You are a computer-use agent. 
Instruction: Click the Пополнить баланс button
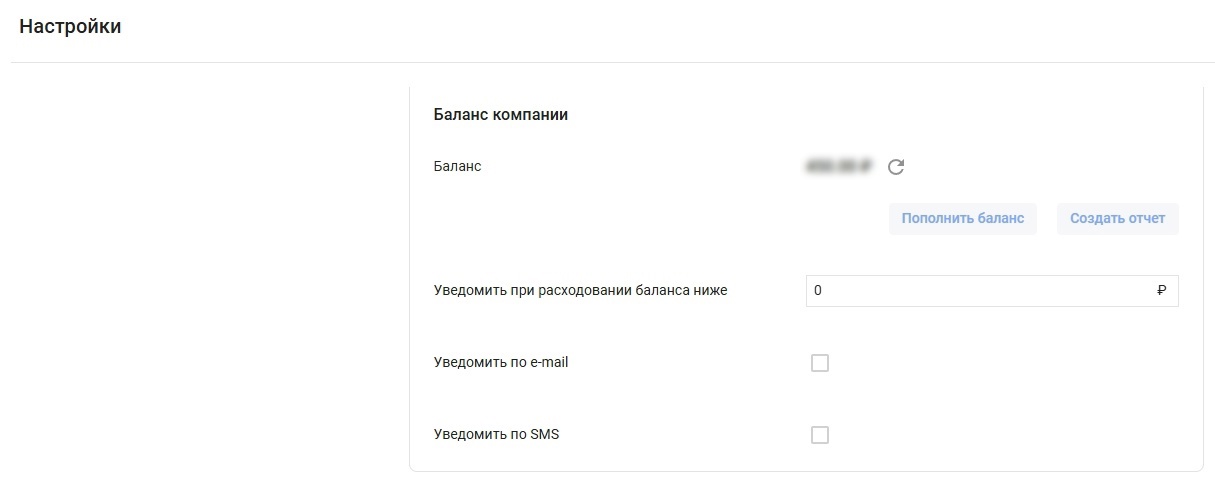(x=963, y=218)
